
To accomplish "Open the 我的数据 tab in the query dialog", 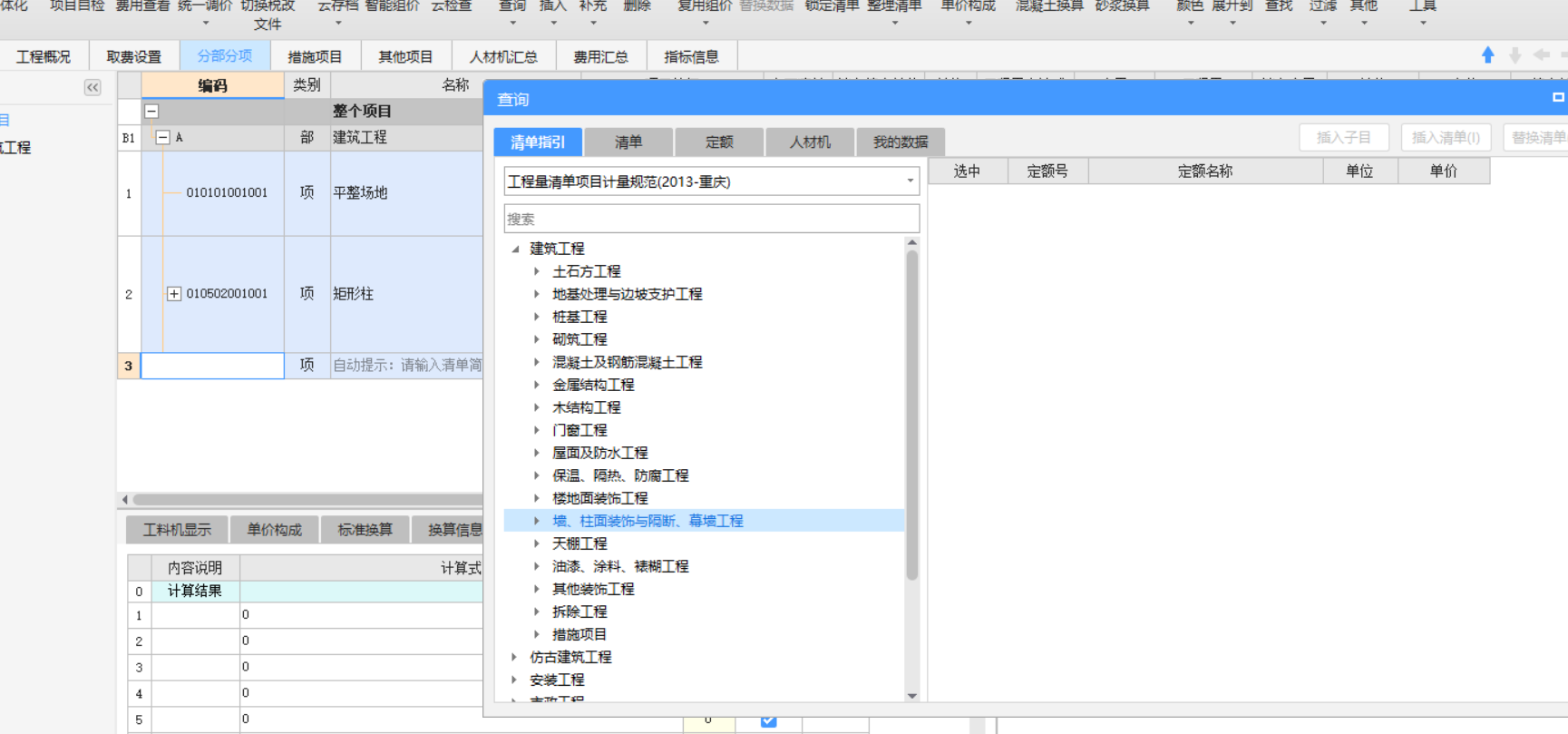I will click(x=901, y=142).
